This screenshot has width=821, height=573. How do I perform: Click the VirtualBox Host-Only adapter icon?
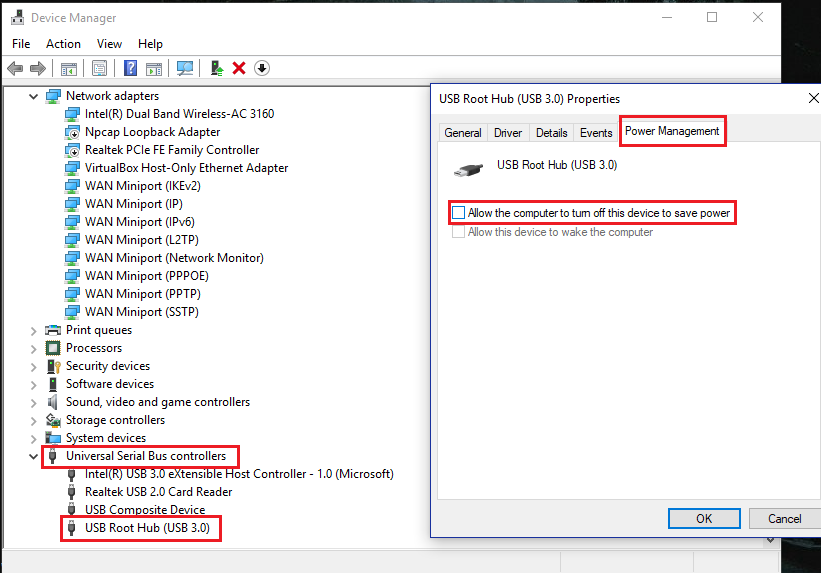pyautogui.click(x=72, y=168)
